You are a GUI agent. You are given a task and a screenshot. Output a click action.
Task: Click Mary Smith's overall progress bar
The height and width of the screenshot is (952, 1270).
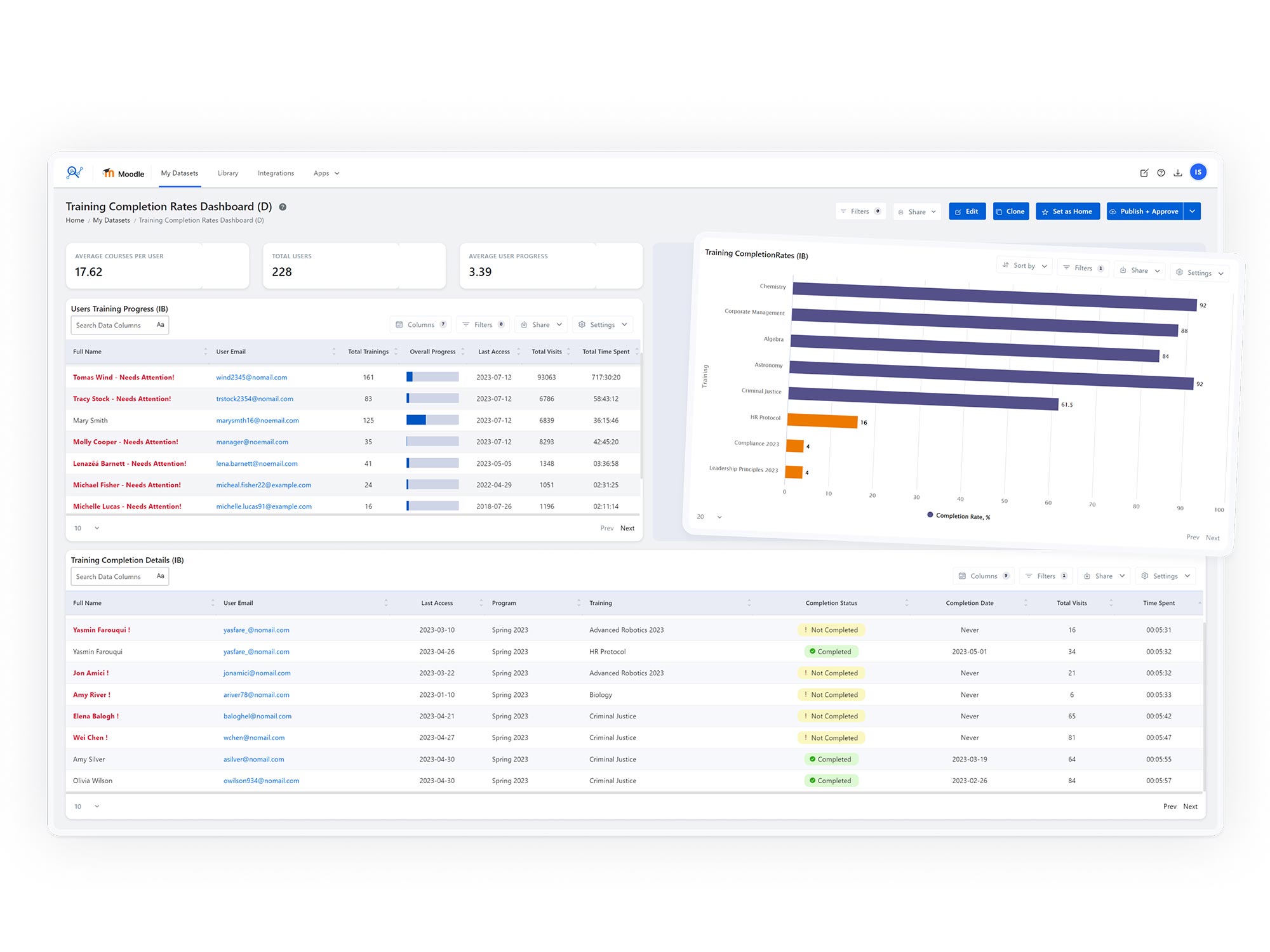click(x=432, y=420)
